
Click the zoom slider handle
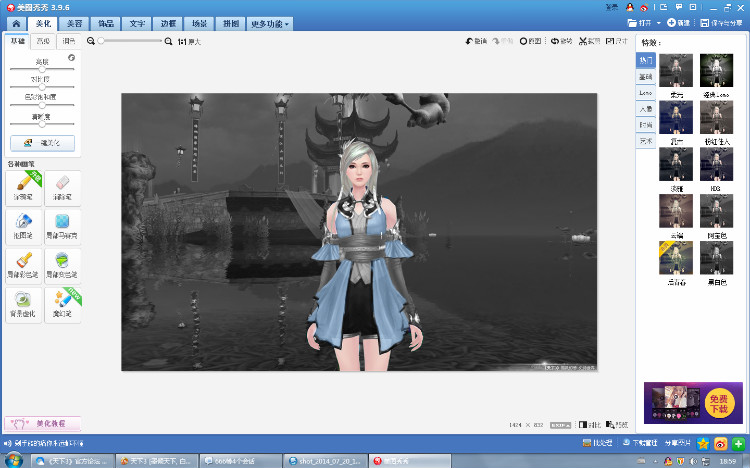pos(101,41)
